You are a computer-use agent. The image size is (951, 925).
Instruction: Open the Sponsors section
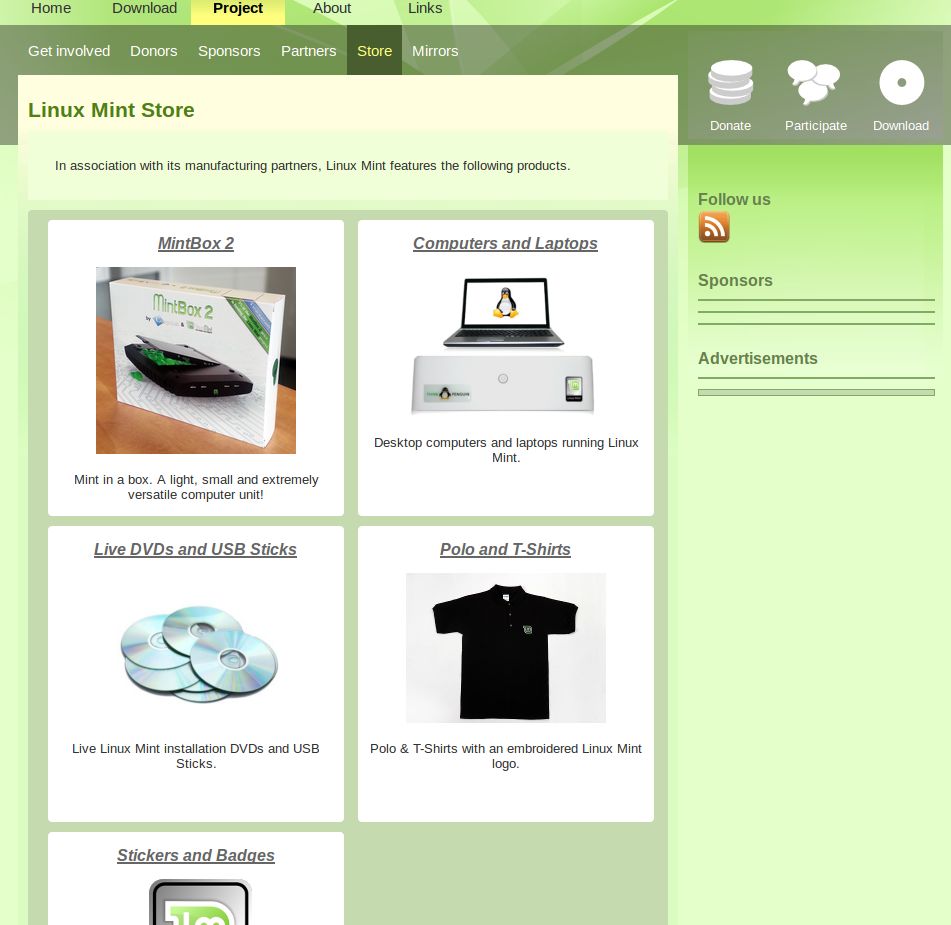click(229, 51)
